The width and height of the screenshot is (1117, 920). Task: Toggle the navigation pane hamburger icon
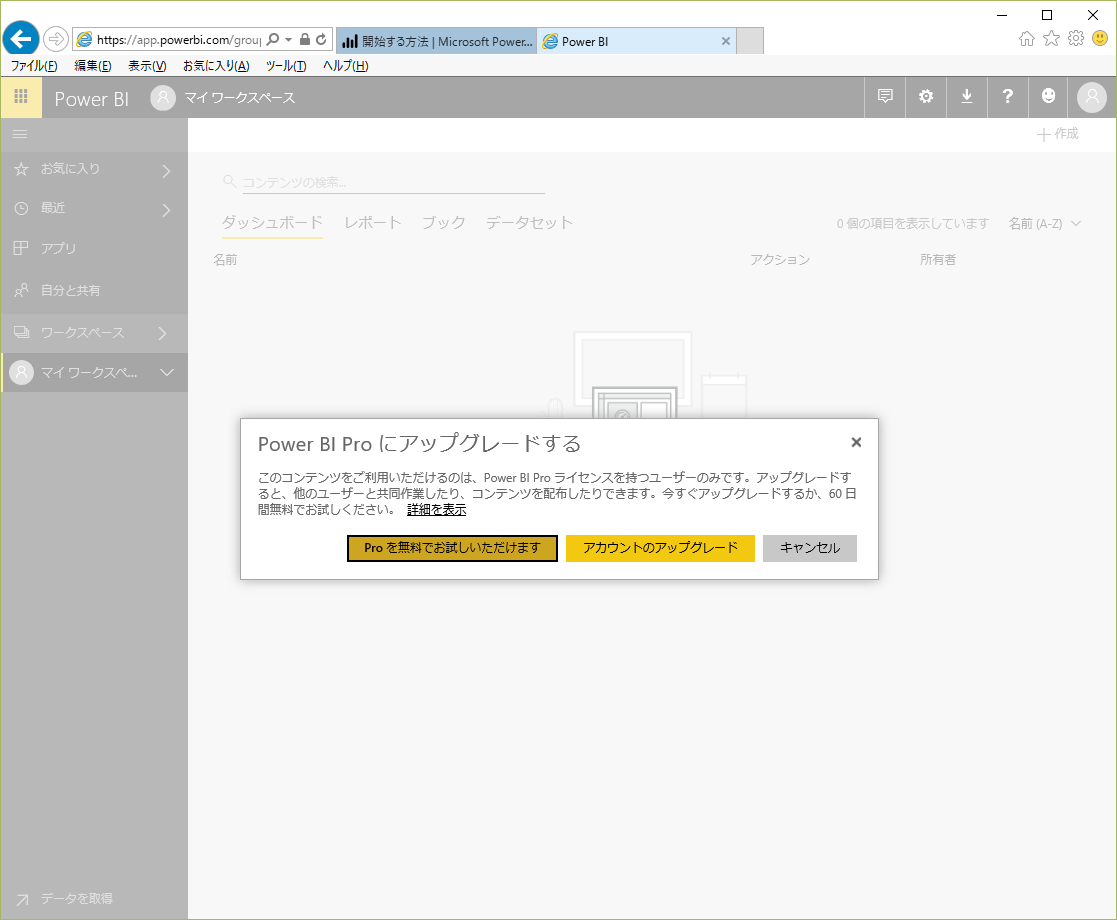tap(20, 134)
